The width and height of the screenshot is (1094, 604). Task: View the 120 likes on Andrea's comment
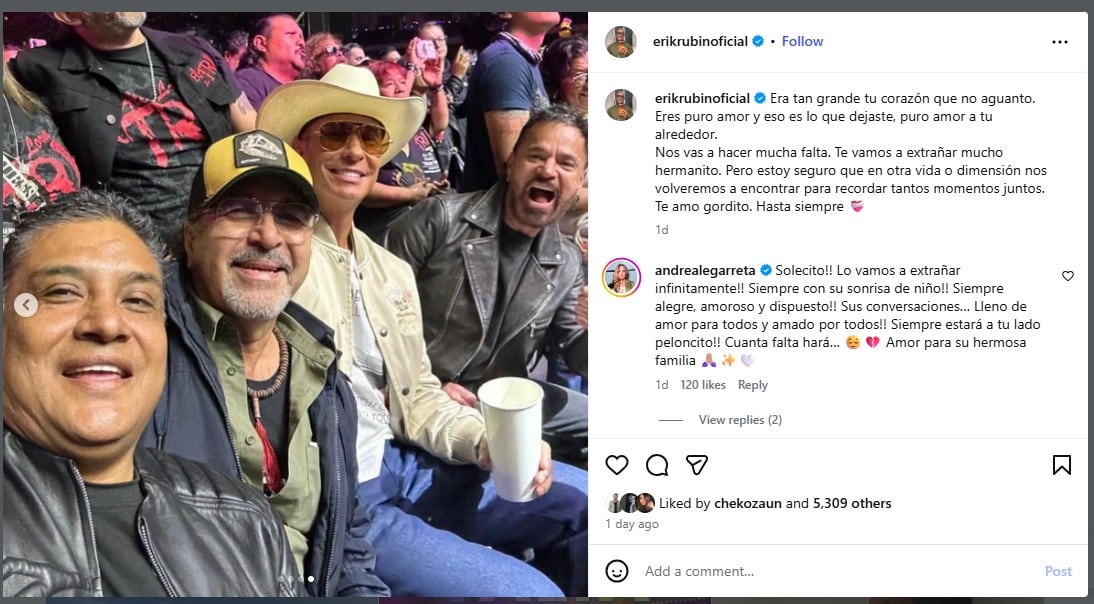(703, 384)
